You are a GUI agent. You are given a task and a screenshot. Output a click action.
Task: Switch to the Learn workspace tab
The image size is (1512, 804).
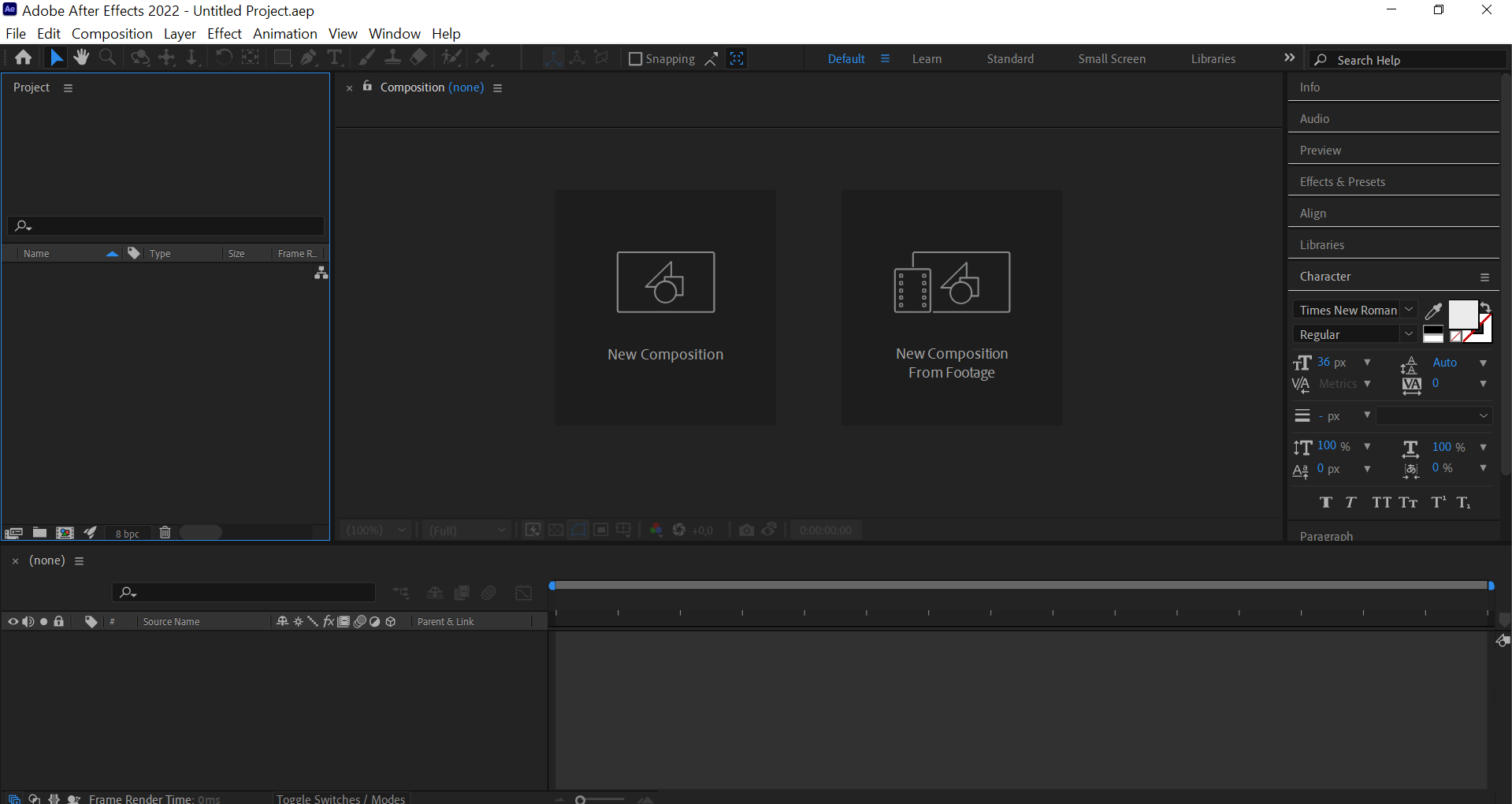pyautogui.click(x=927, y=59)
